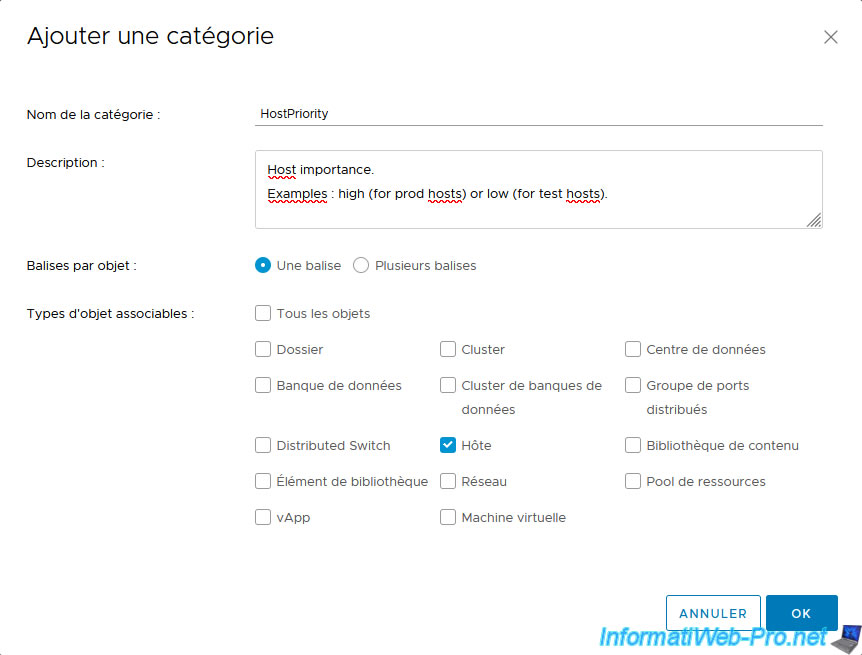The image size is (862, 655).
Task: Check Bibliothèque de contenu box
Action: 633,446
